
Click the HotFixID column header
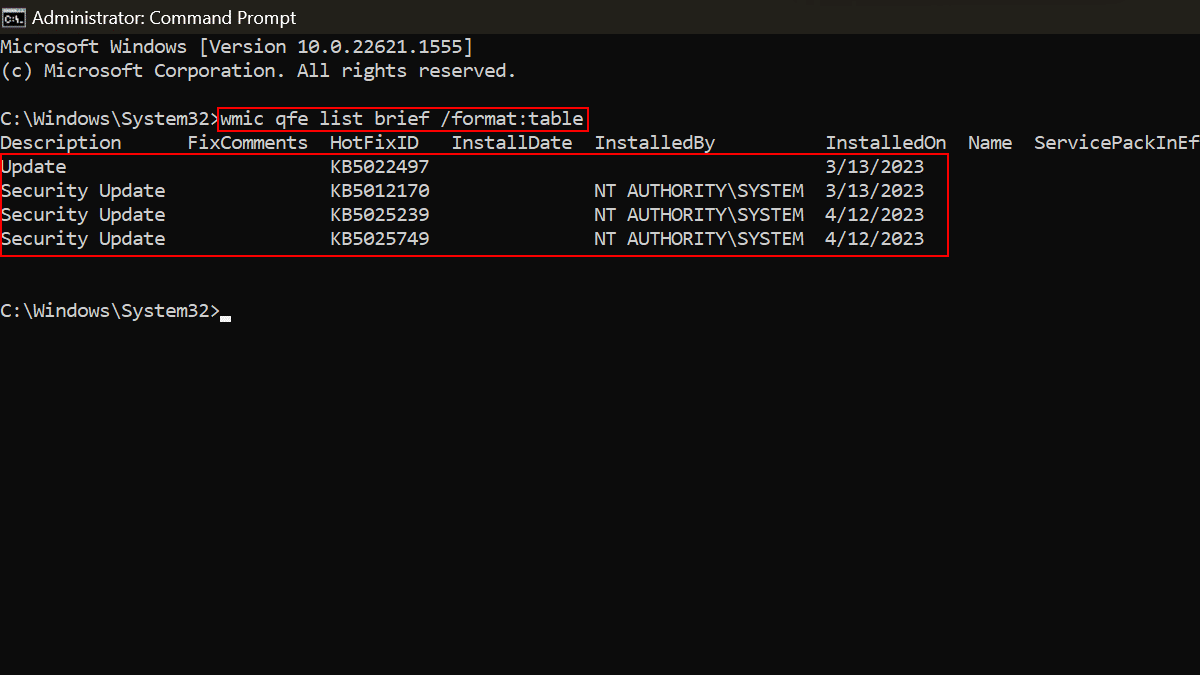(x=374, y=143)
